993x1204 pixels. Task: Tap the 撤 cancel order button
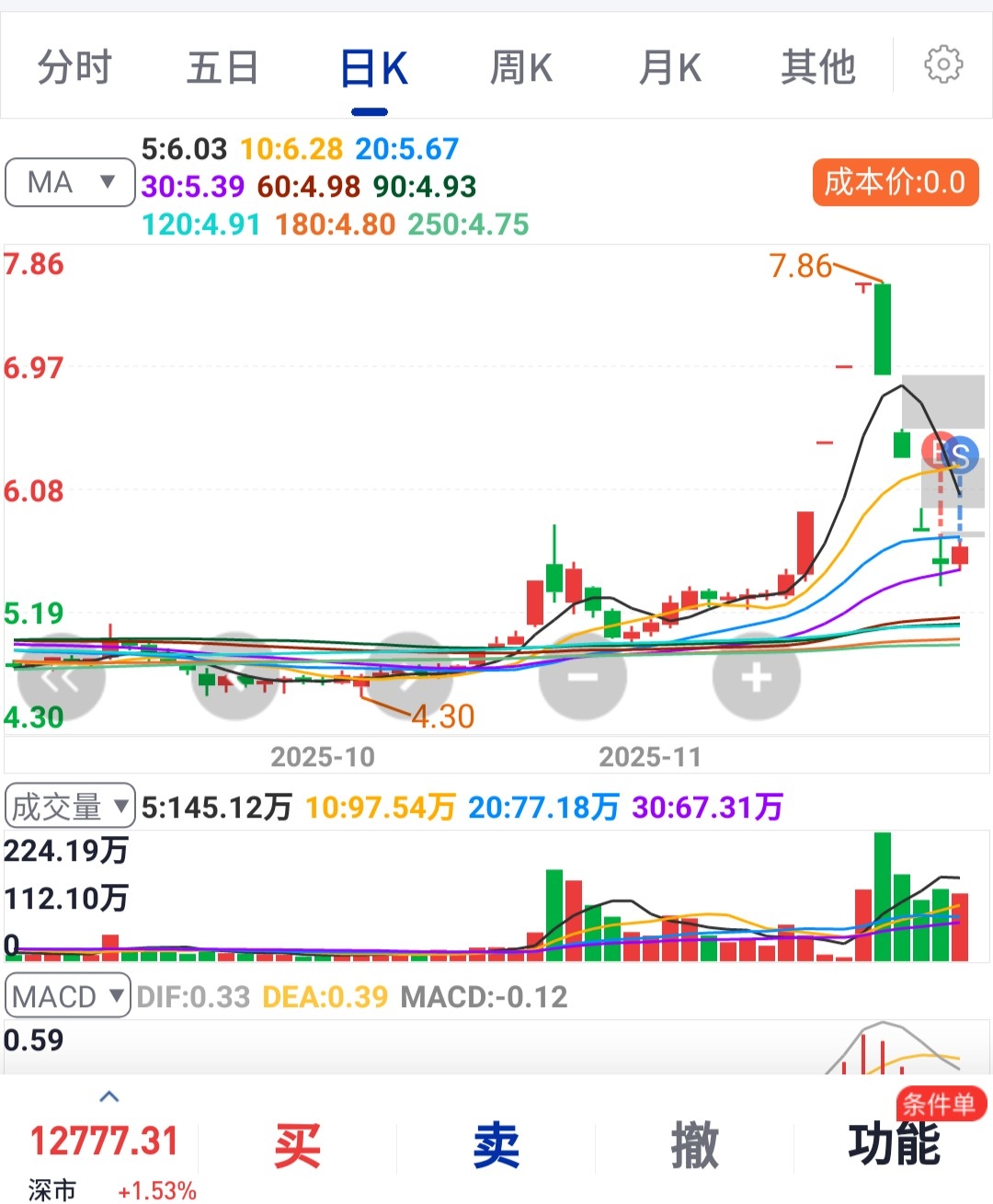click(695, 1147)
